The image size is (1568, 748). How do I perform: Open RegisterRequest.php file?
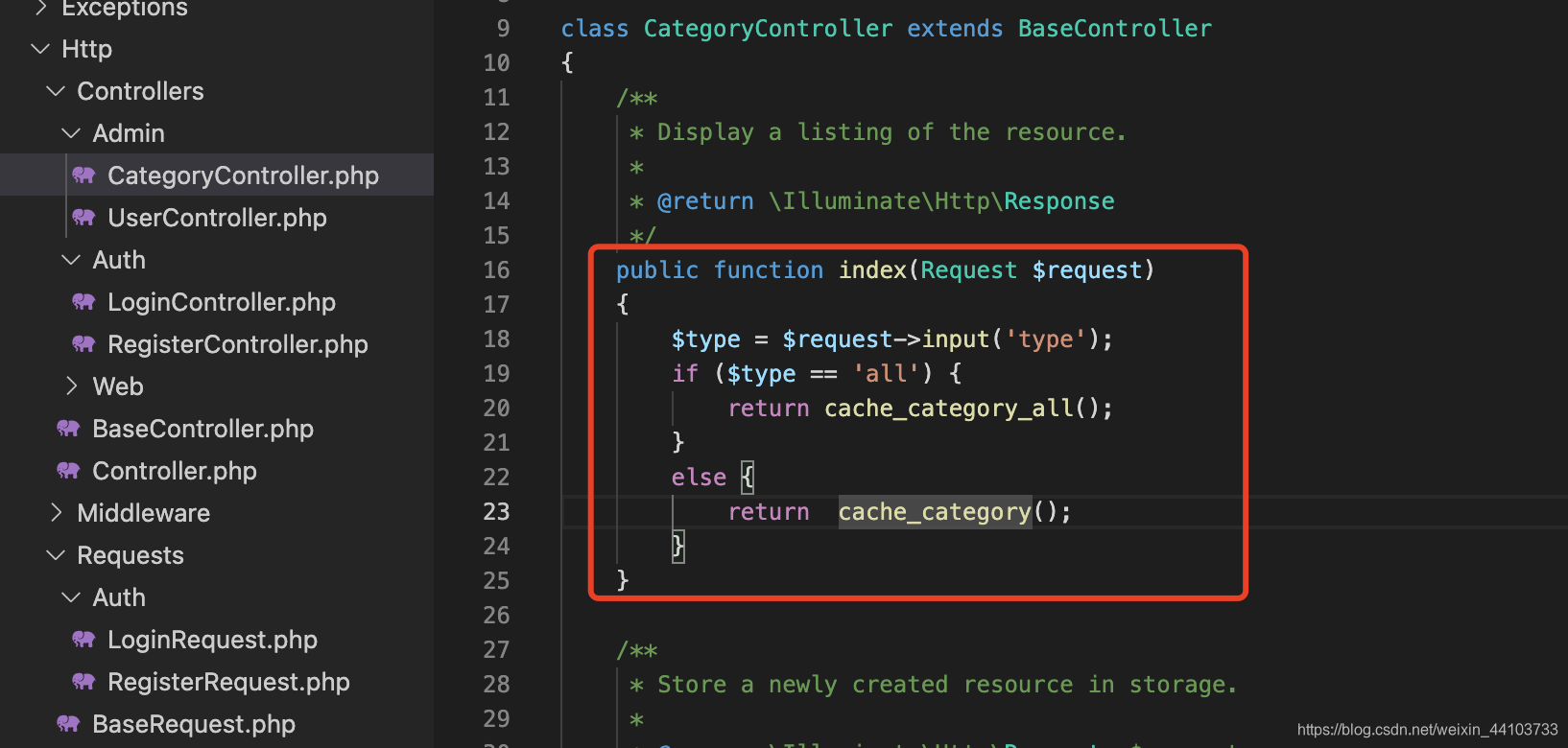coord(228,682)
